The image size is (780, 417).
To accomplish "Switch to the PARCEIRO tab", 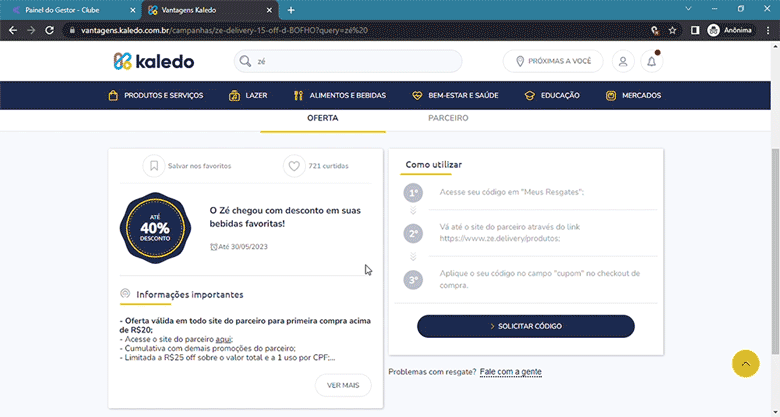I will [448, 118].
